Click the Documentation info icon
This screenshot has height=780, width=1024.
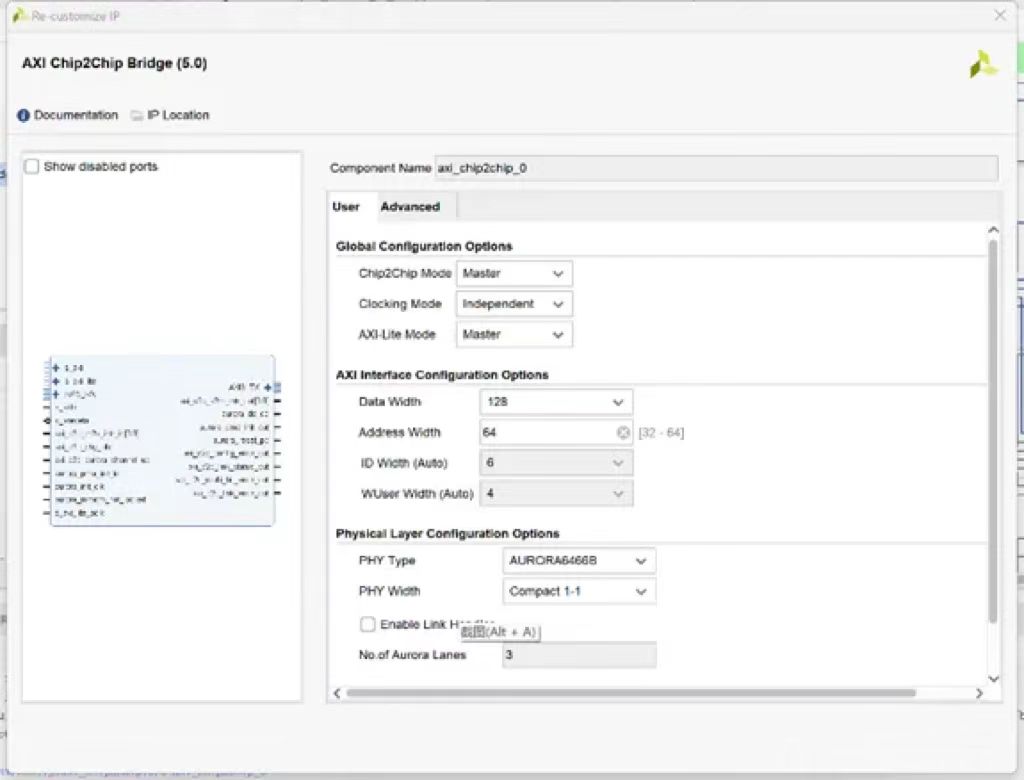(x=23, y=115)
